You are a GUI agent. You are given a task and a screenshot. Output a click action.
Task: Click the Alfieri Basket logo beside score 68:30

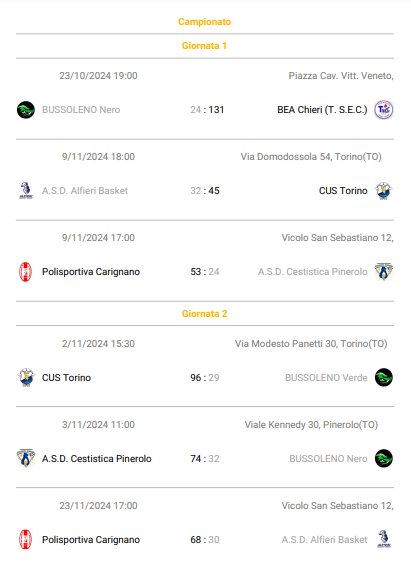click(384, 539)
